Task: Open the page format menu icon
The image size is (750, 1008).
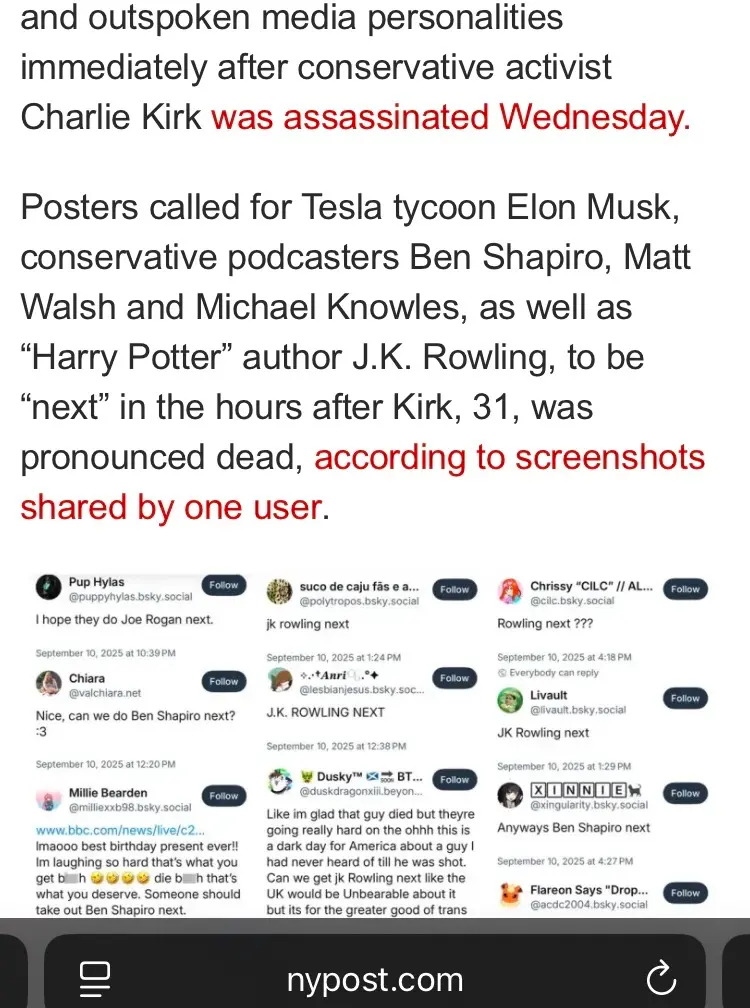Action: [95, 976]
